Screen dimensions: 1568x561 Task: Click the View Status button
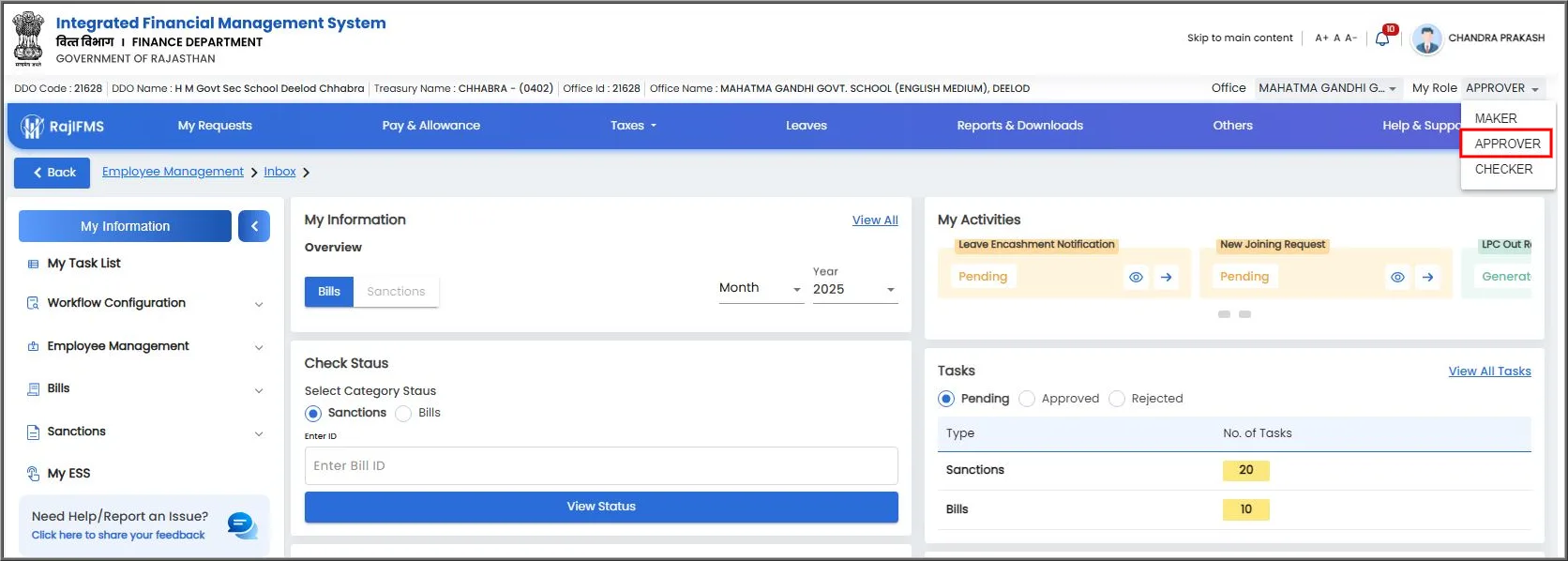601,507
